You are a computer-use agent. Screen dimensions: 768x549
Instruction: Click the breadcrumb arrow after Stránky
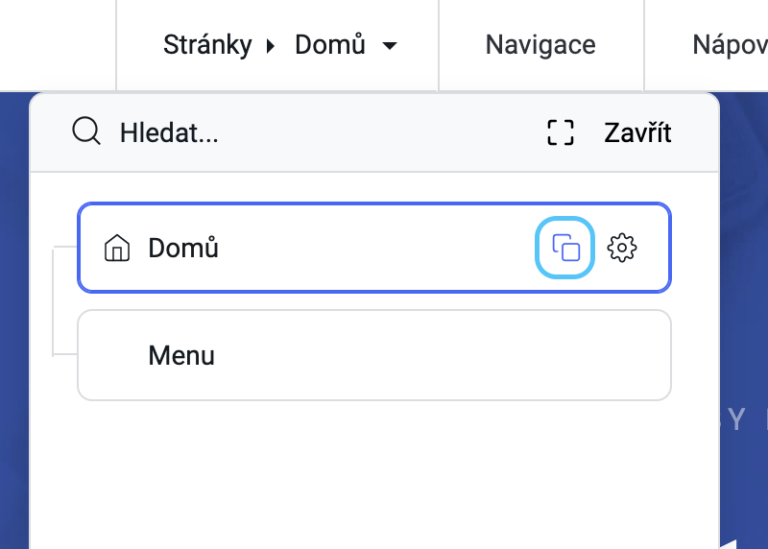point(270,46)
